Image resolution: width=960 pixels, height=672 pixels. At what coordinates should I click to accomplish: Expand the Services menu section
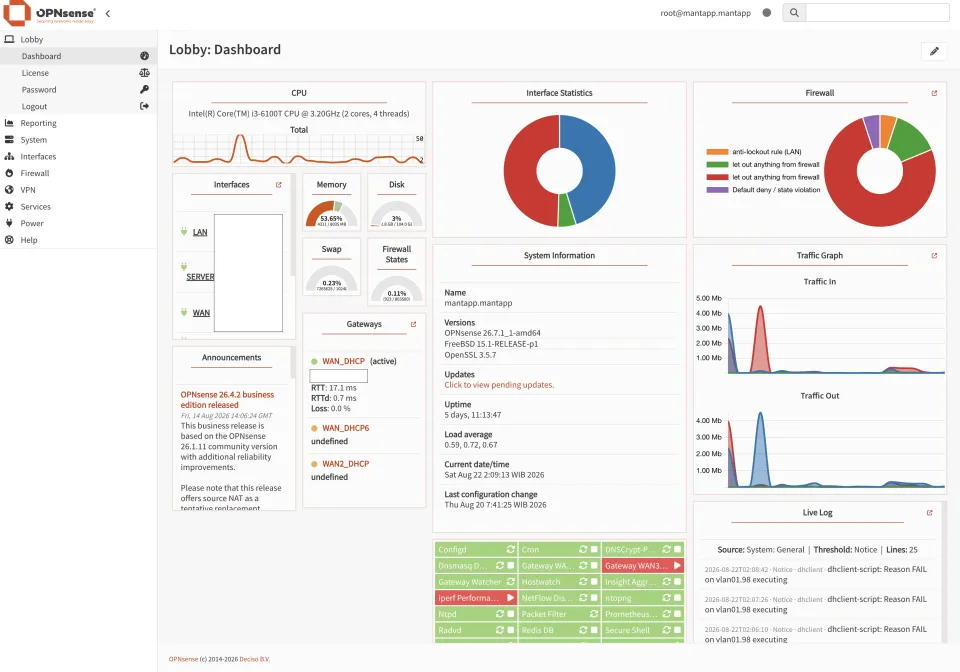(x=78, y=207)
